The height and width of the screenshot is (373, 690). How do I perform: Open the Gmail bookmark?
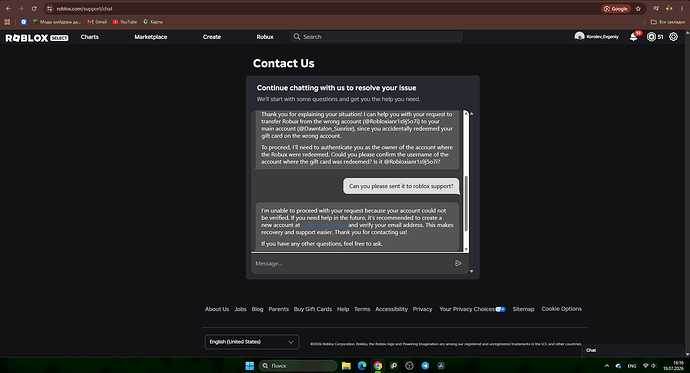tap(97, 22)
